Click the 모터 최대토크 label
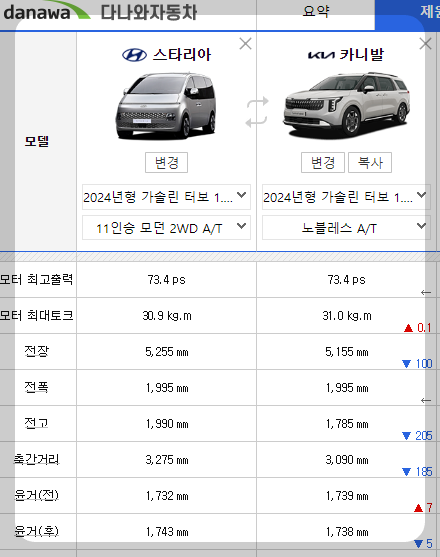Viewport: 440px width, 557px height. coord(37,315)
